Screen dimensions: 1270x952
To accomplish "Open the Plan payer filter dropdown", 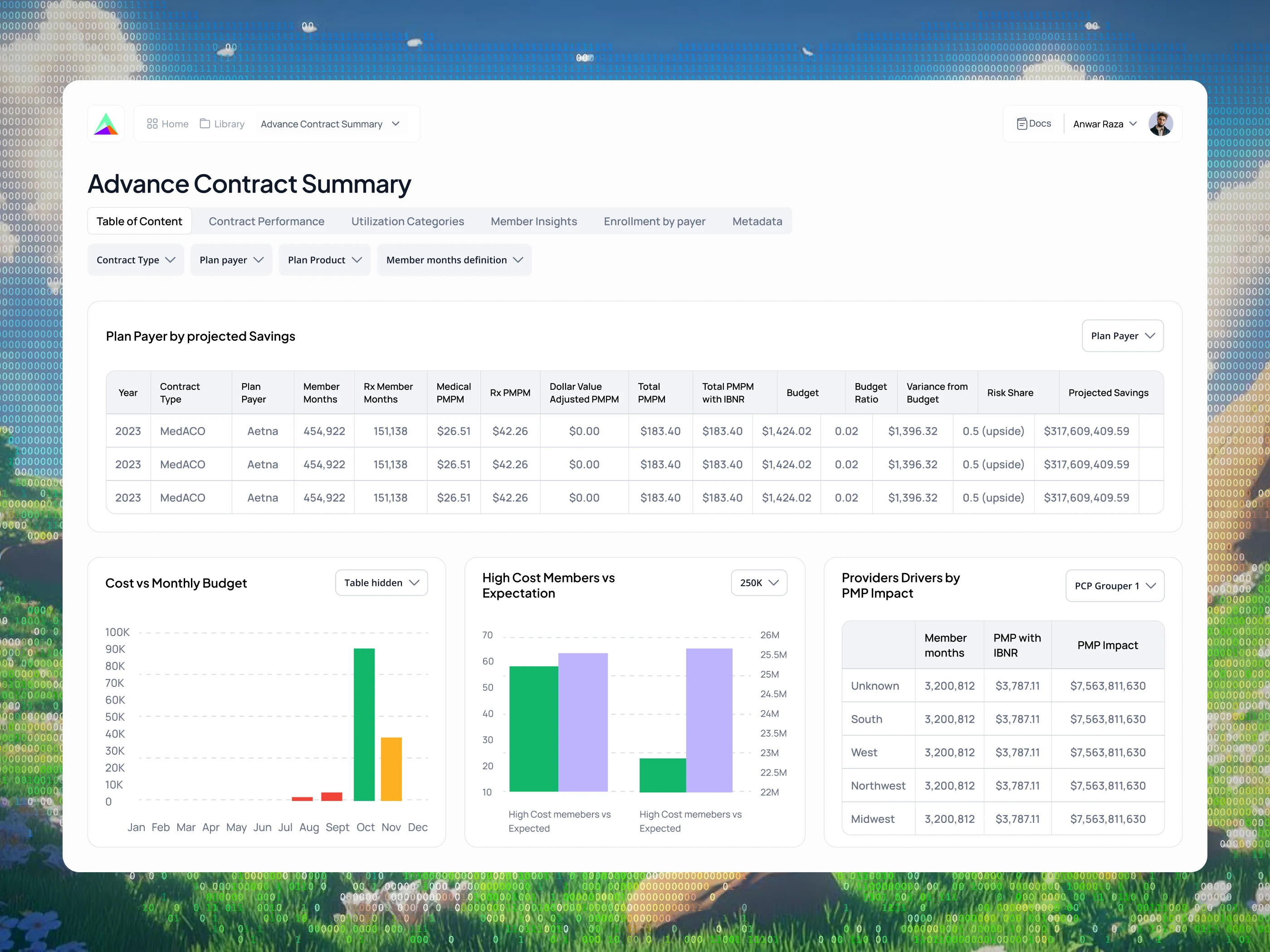I will (x=231, y=260).
